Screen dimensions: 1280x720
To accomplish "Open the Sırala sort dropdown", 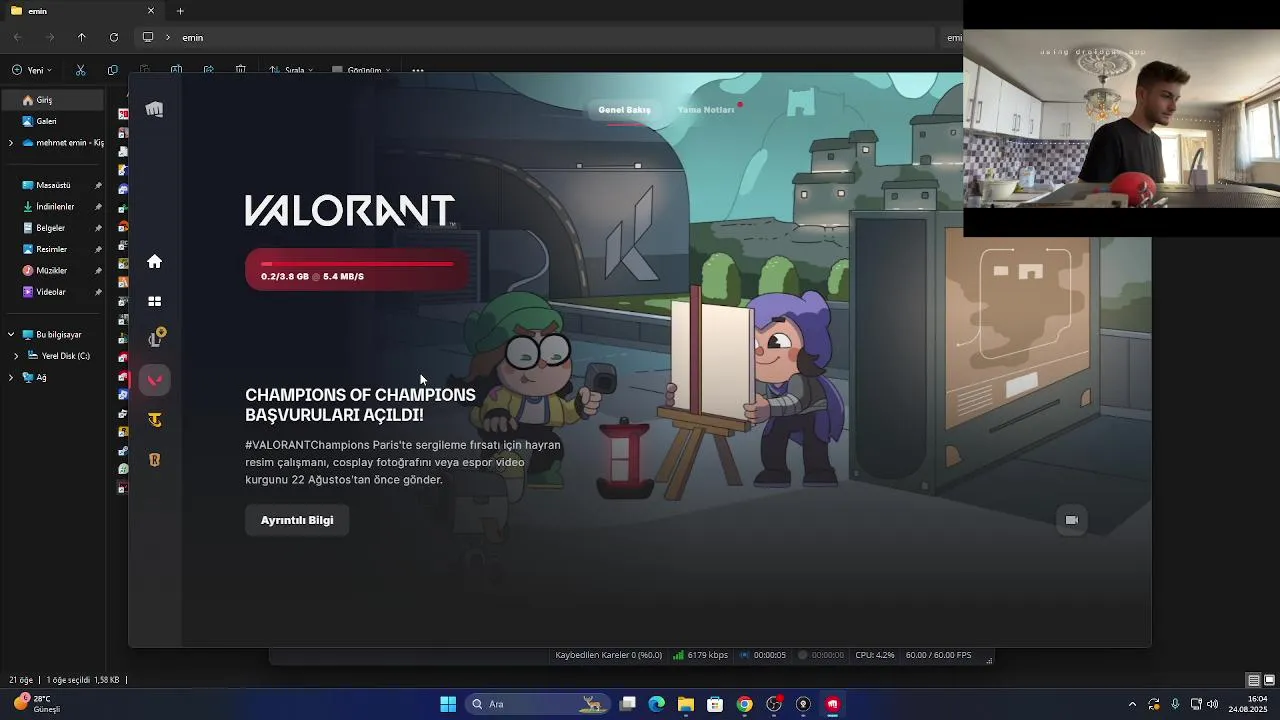I will [291, 71].
